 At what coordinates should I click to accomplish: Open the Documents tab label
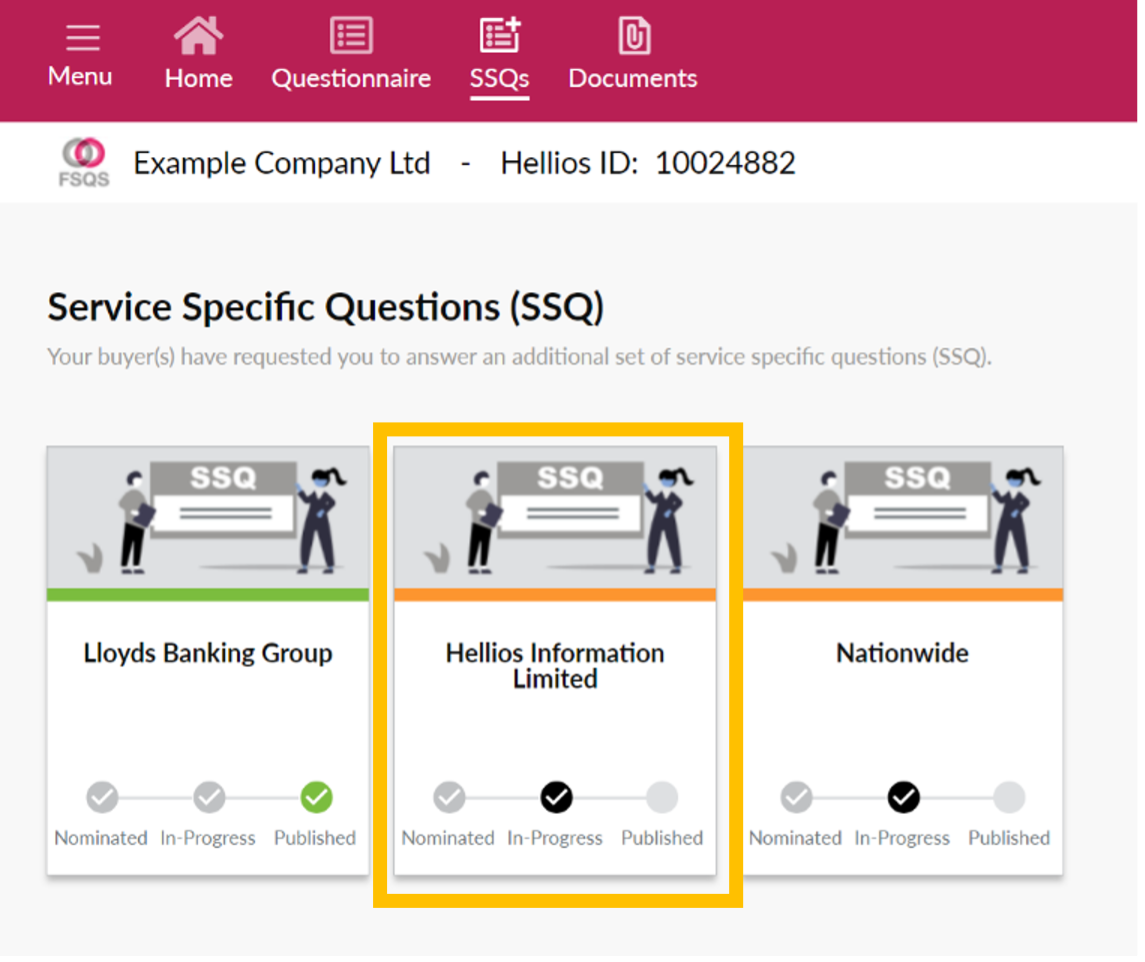633,78
